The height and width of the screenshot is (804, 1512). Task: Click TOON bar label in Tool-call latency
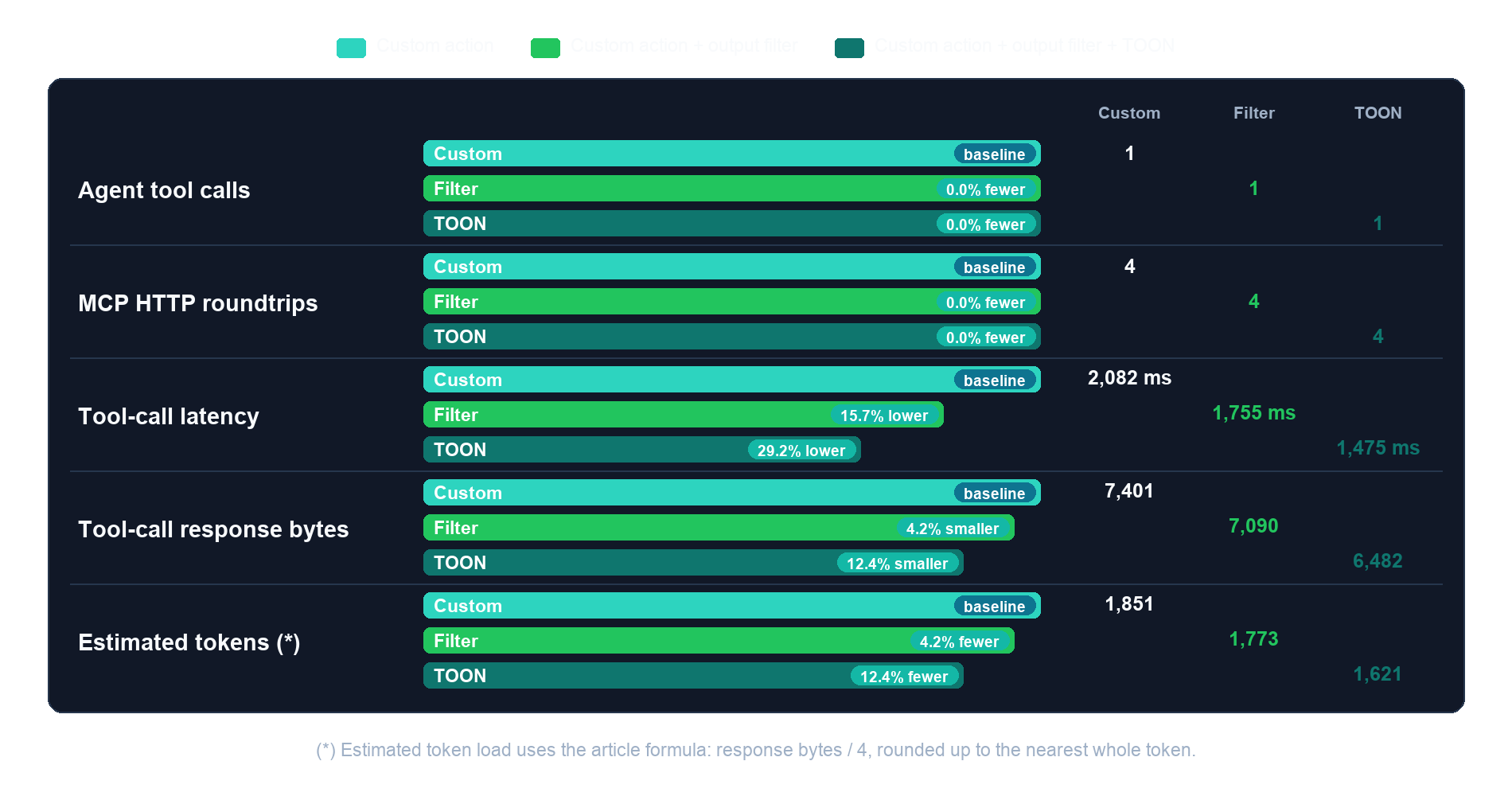tap(460, 450)
